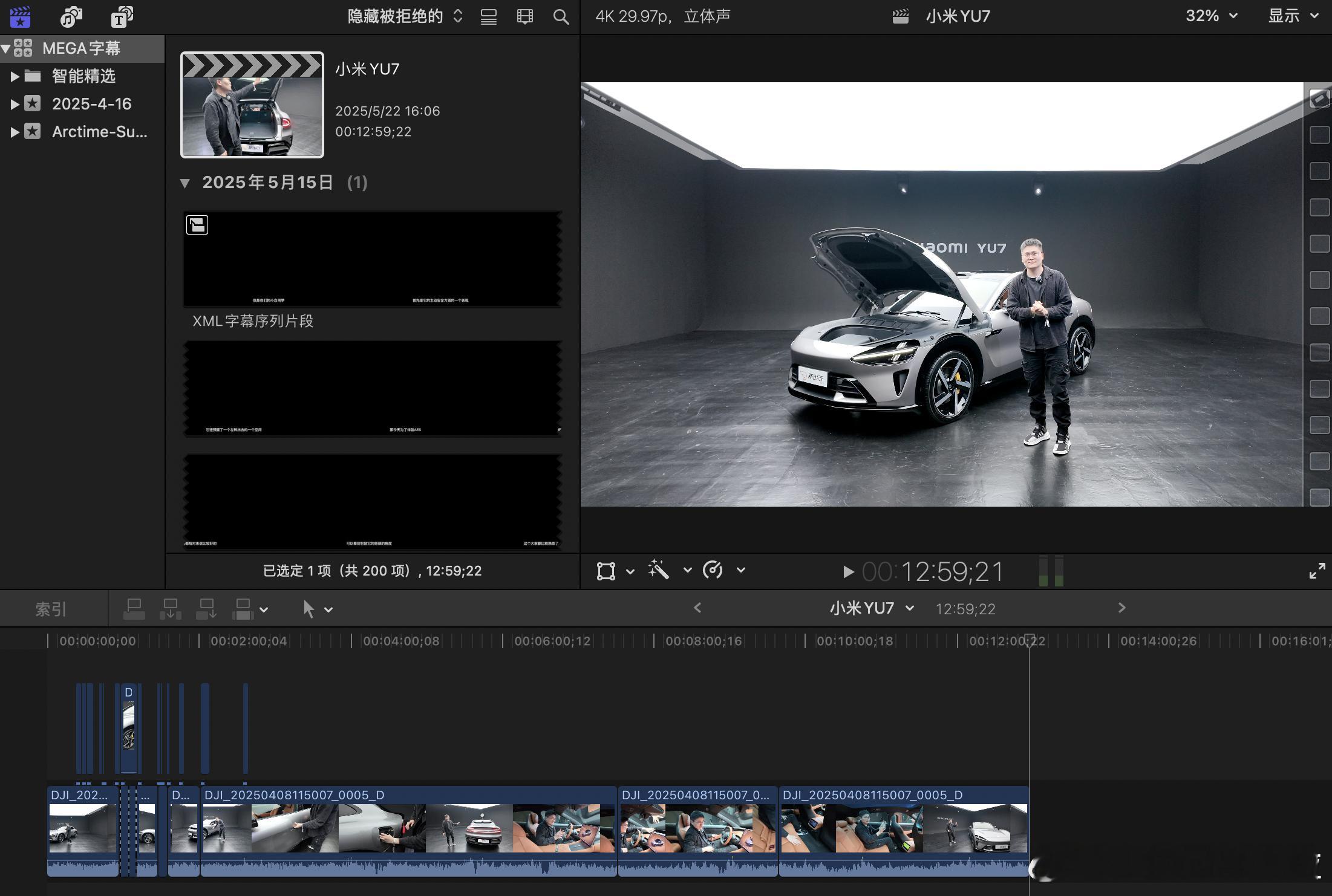
Task: Click the project duration 00:12:59;22
Action: pos(373,132)
